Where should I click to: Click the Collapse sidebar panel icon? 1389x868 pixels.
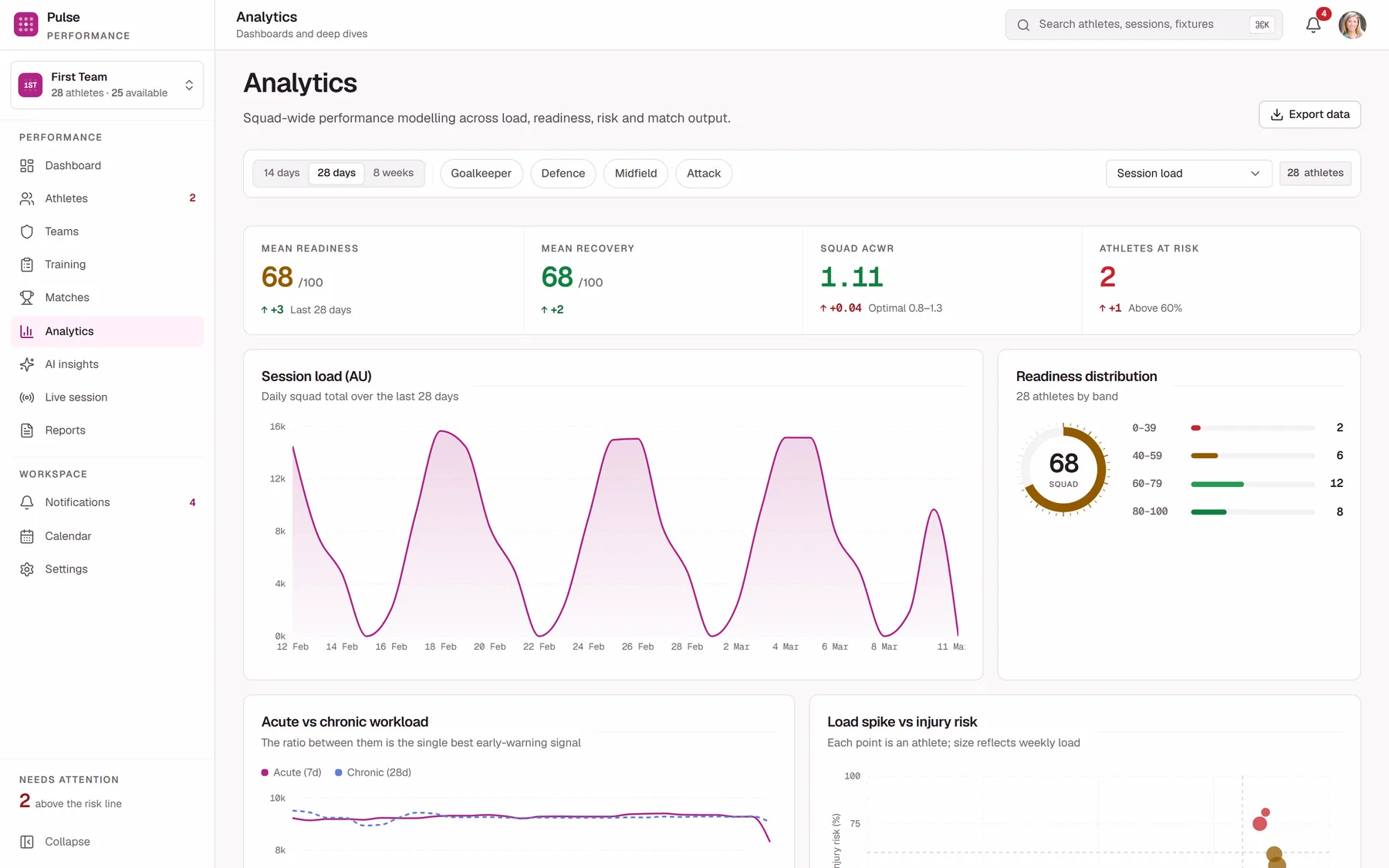pos(27,842)
